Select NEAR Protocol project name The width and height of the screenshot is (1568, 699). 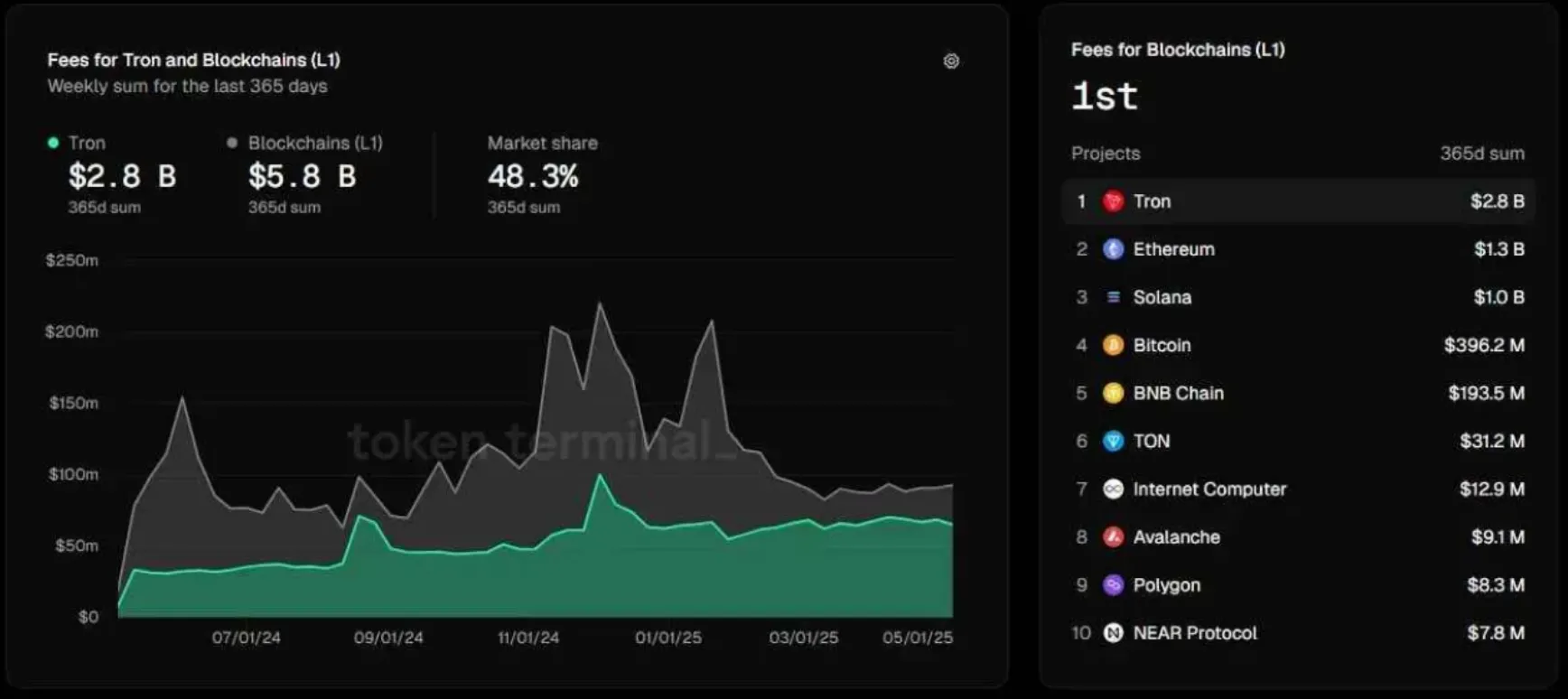point(1195,633)
